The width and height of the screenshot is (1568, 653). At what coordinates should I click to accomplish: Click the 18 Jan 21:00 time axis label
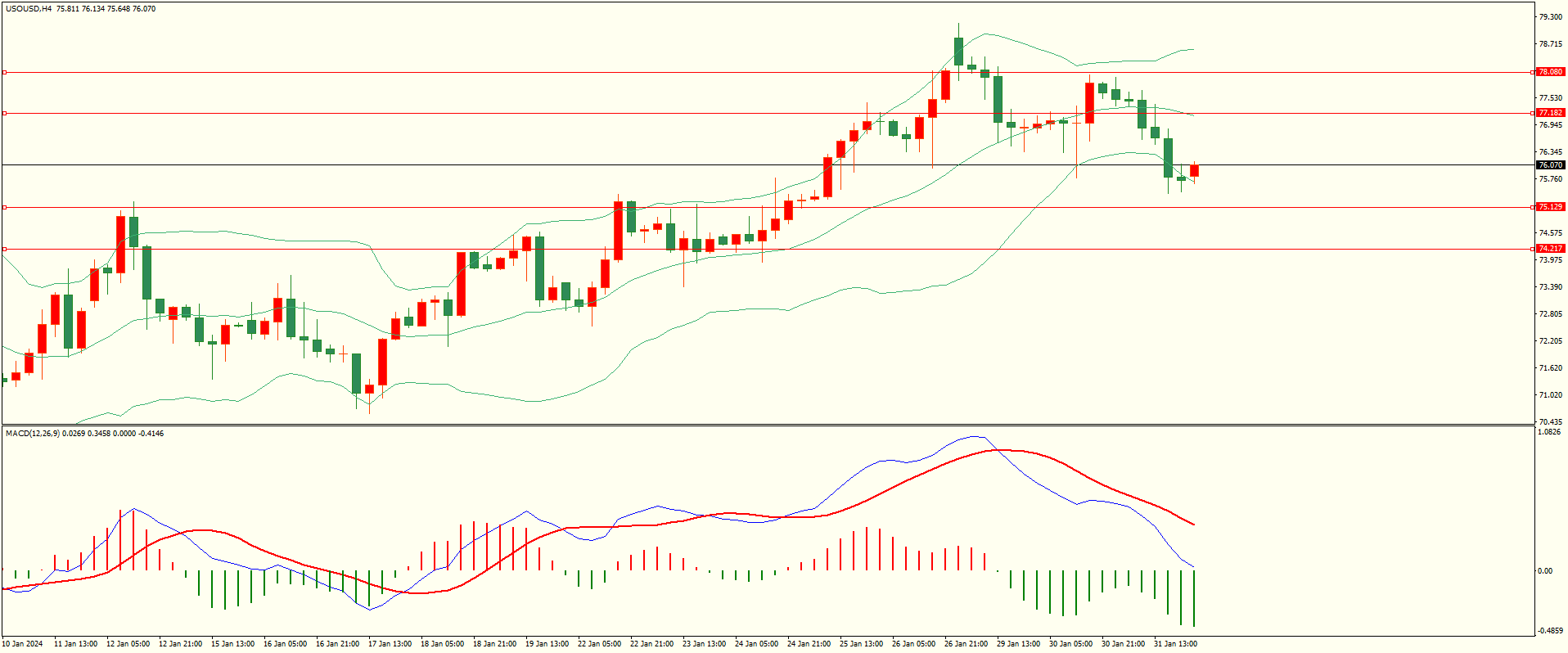click(495, 644)
